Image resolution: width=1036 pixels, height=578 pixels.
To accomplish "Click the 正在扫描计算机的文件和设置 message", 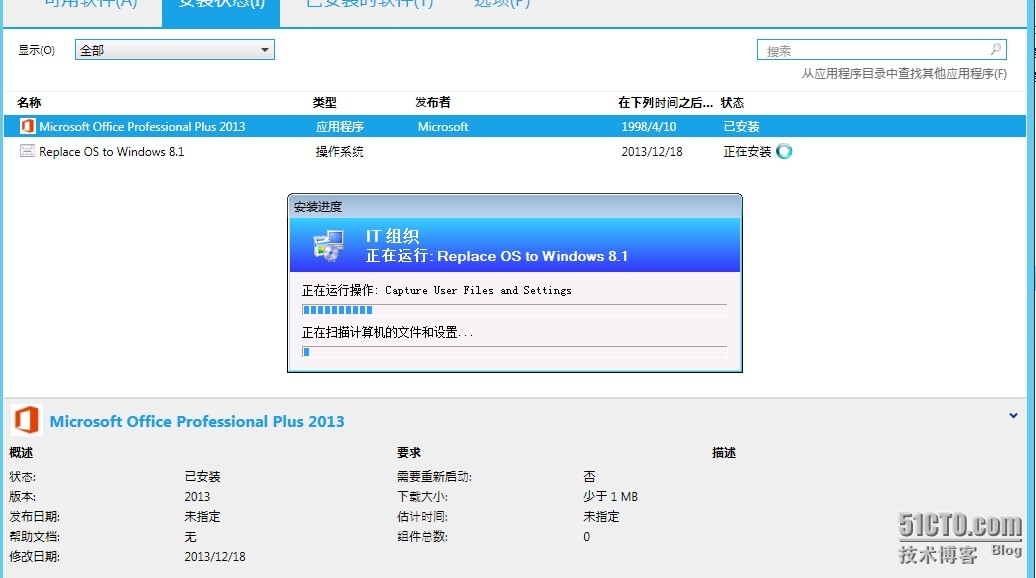I will (x=387, y=332).
